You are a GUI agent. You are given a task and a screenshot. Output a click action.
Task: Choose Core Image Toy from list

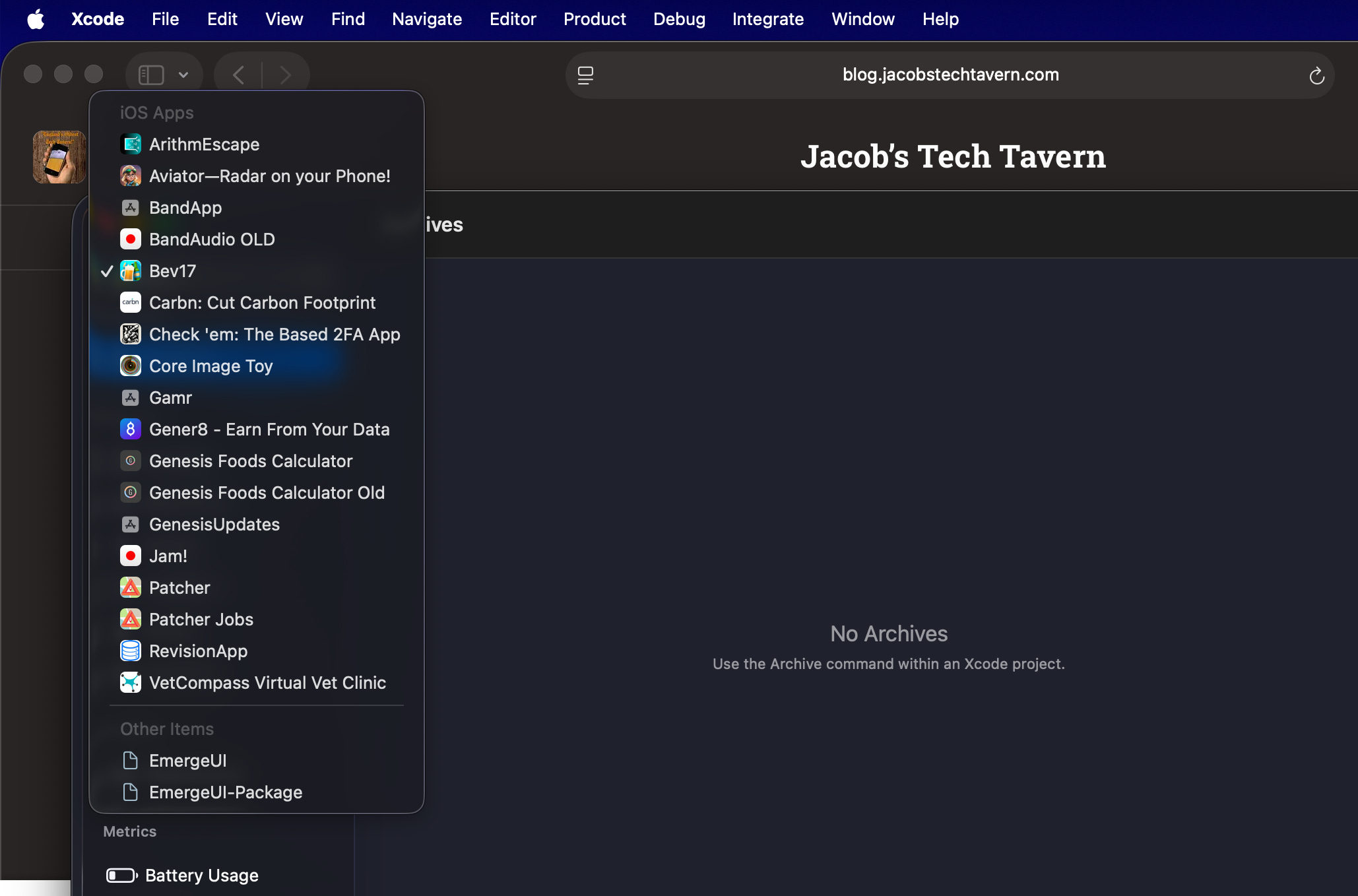pos(211,366)
